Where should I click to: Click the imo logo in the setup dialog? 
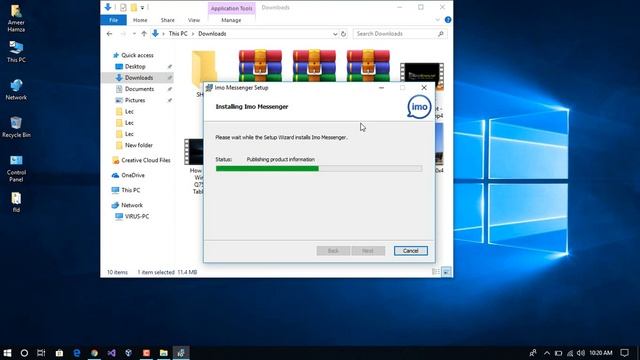click(419, 107)
